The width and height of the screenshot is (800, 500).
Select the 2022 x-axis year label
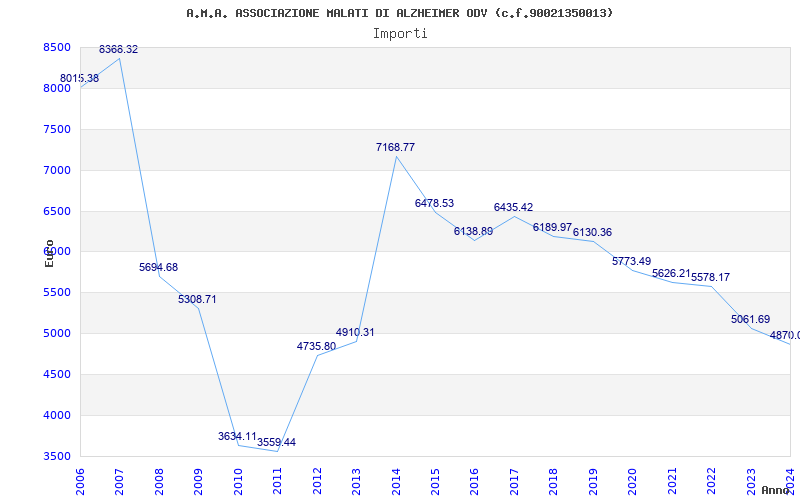(712, 481)
